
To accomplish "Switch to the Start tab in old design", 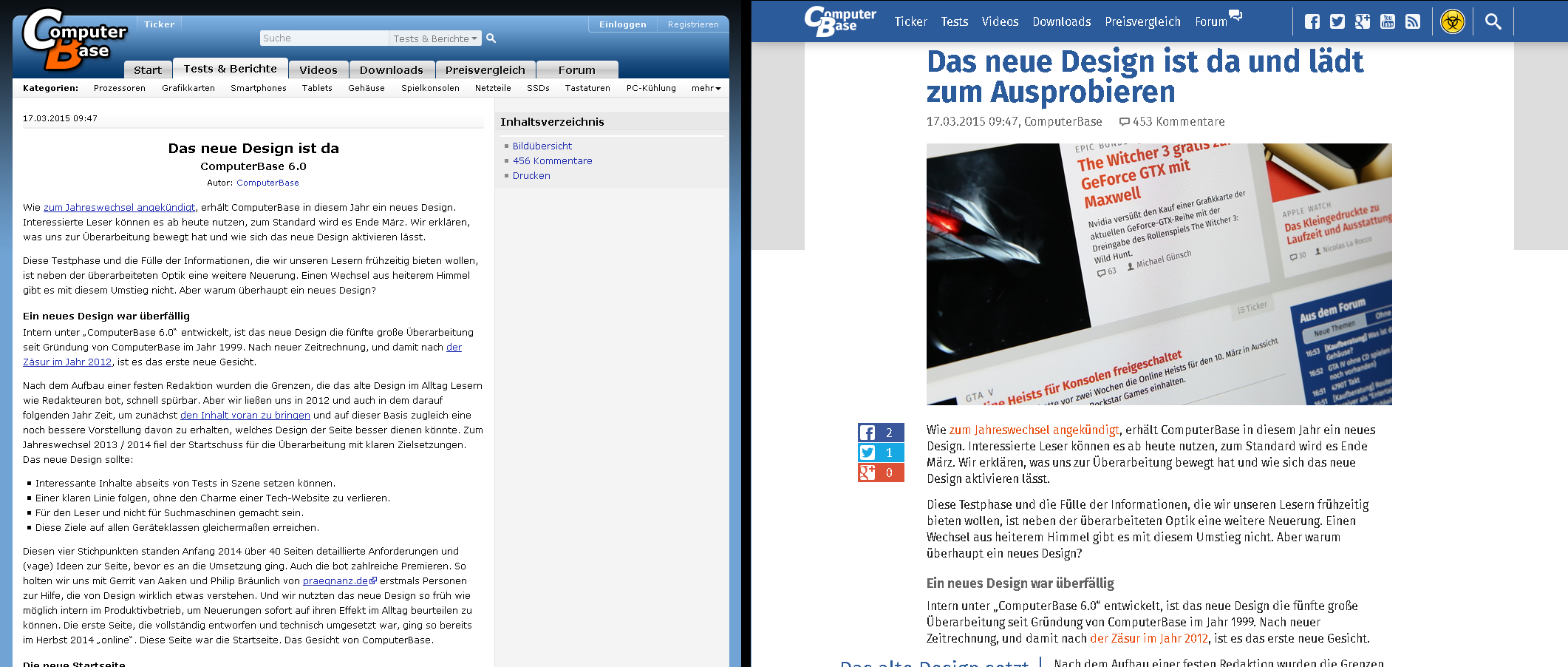I will 148,70.
